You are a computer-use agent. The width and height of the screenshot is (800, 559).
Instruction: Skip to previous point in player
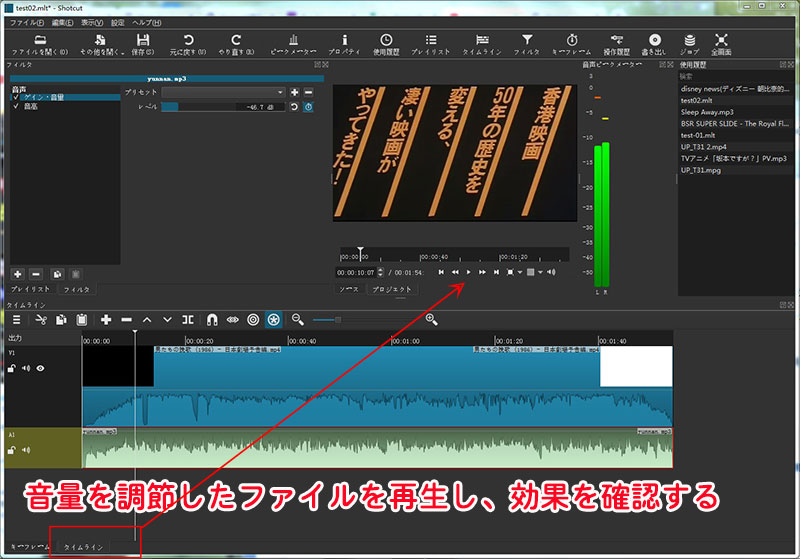pos(441,272)
